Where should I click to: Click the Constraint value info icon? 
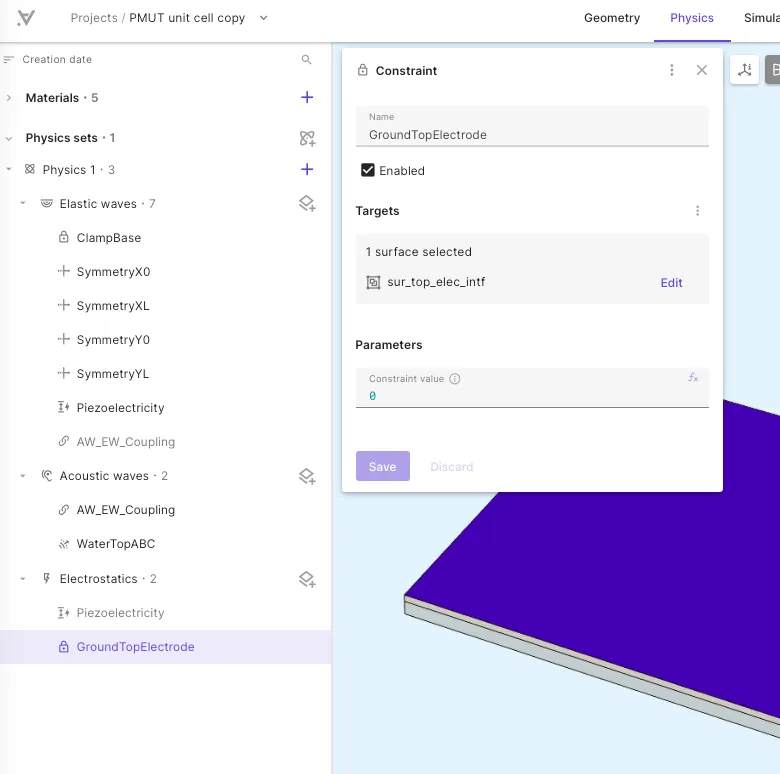[x=455, y=379]
